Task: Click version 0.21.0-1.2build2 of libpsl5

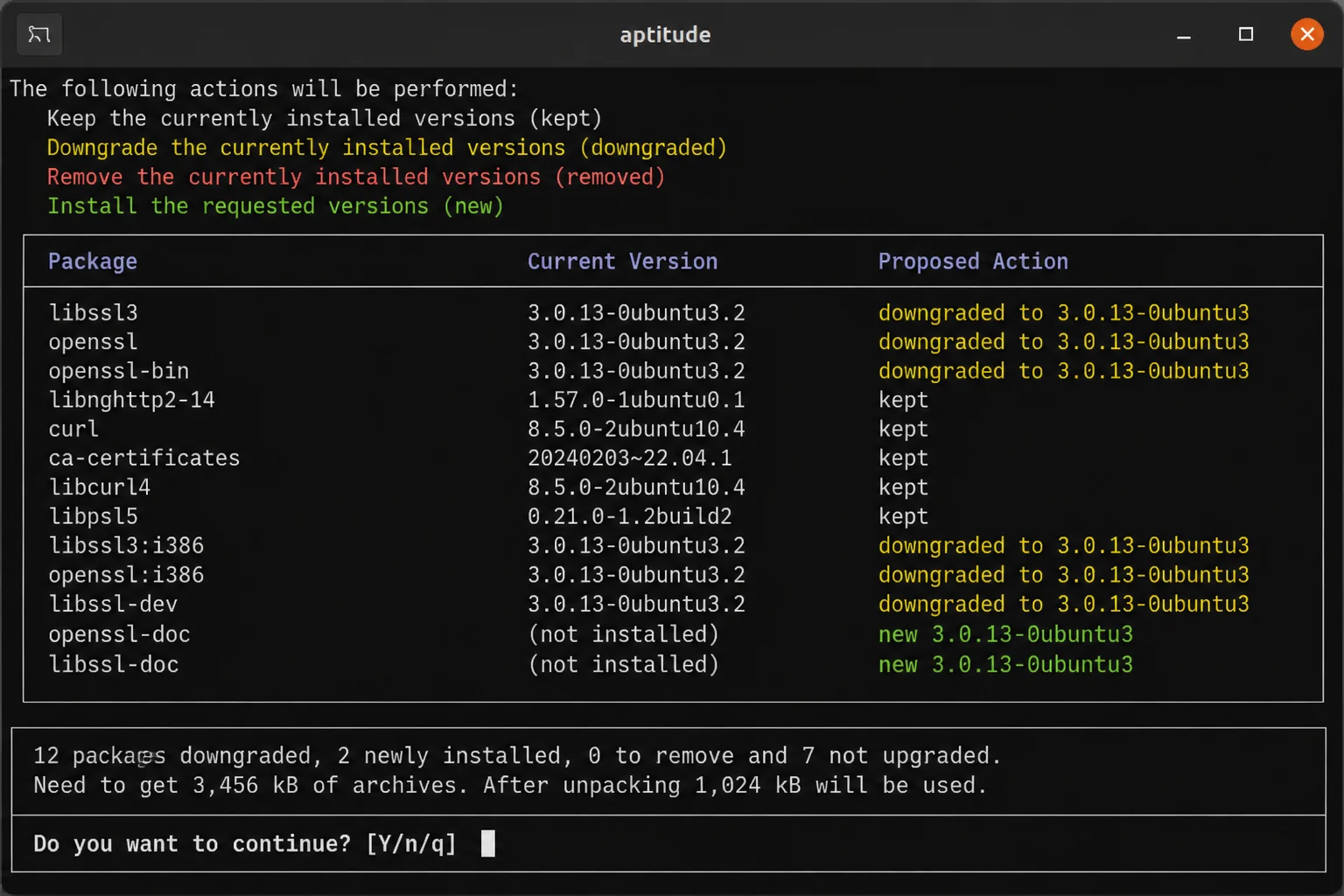Action: click(x=629, y=516)
